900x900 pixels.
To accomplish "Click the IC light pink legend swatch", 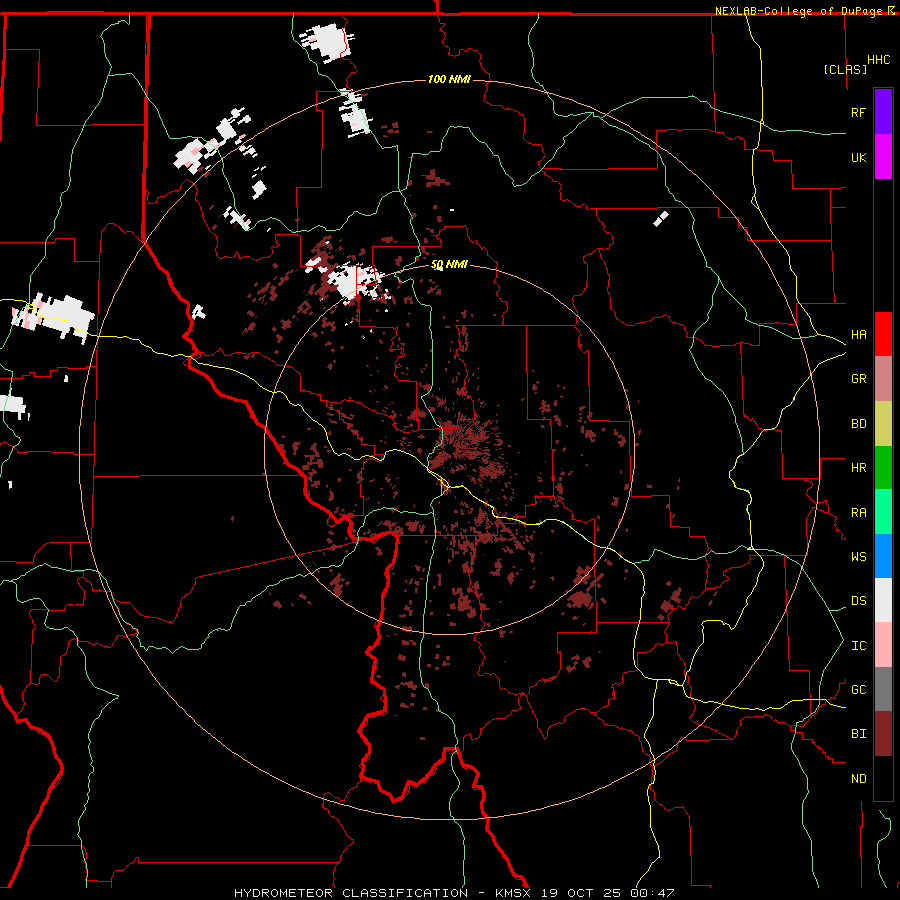I will click(x=883, y=645).
